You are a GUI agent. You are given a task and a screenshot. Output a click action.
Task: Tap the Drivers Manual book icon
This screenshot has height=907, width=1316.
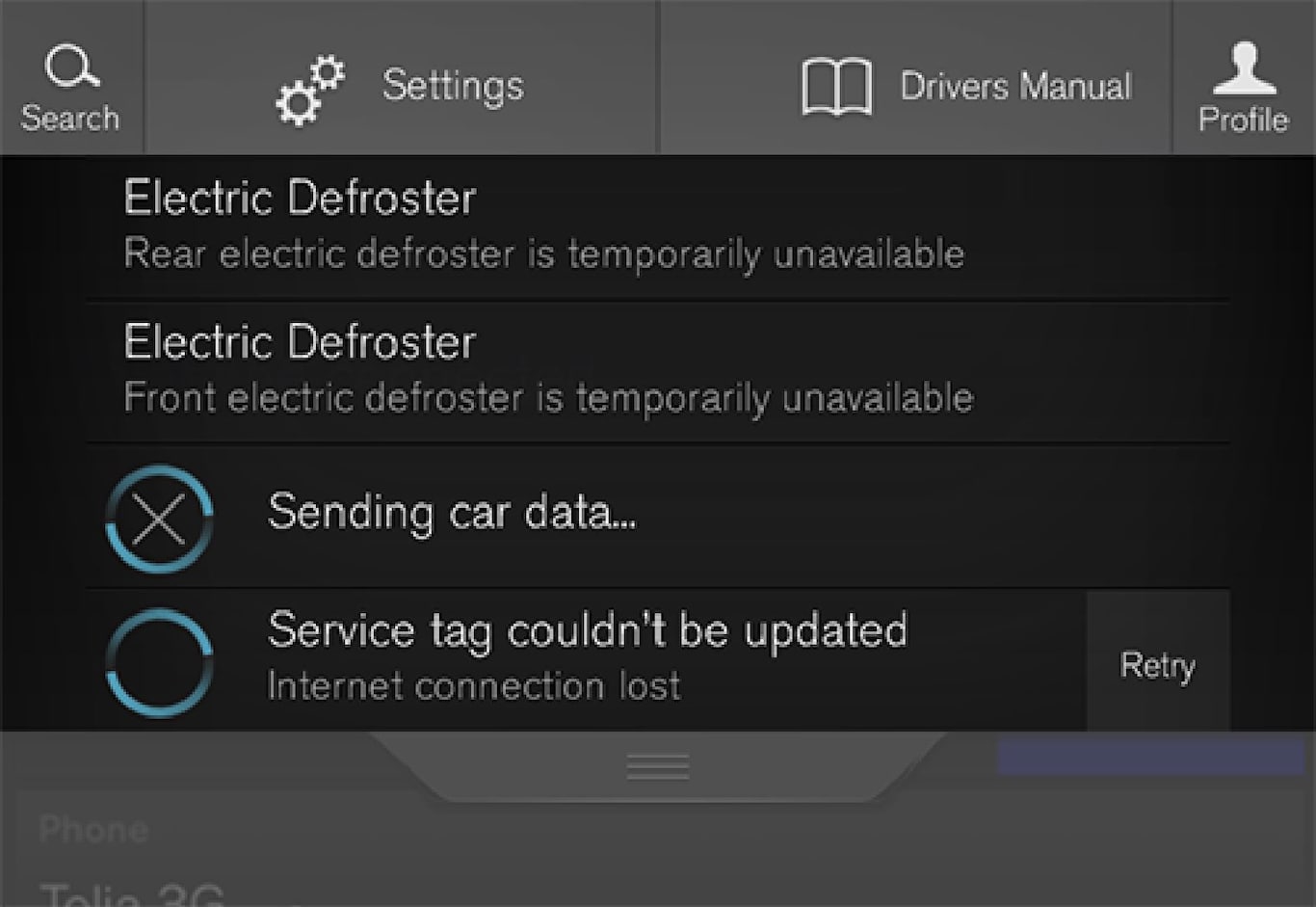tap(836, 88)
